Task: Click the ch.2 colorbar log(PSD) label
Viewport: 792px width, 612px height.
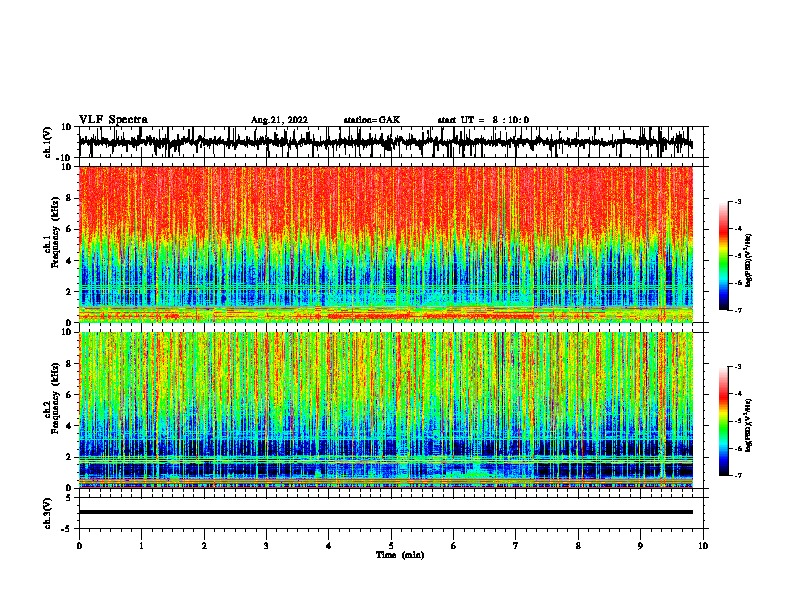Action: tap(749, 425)
